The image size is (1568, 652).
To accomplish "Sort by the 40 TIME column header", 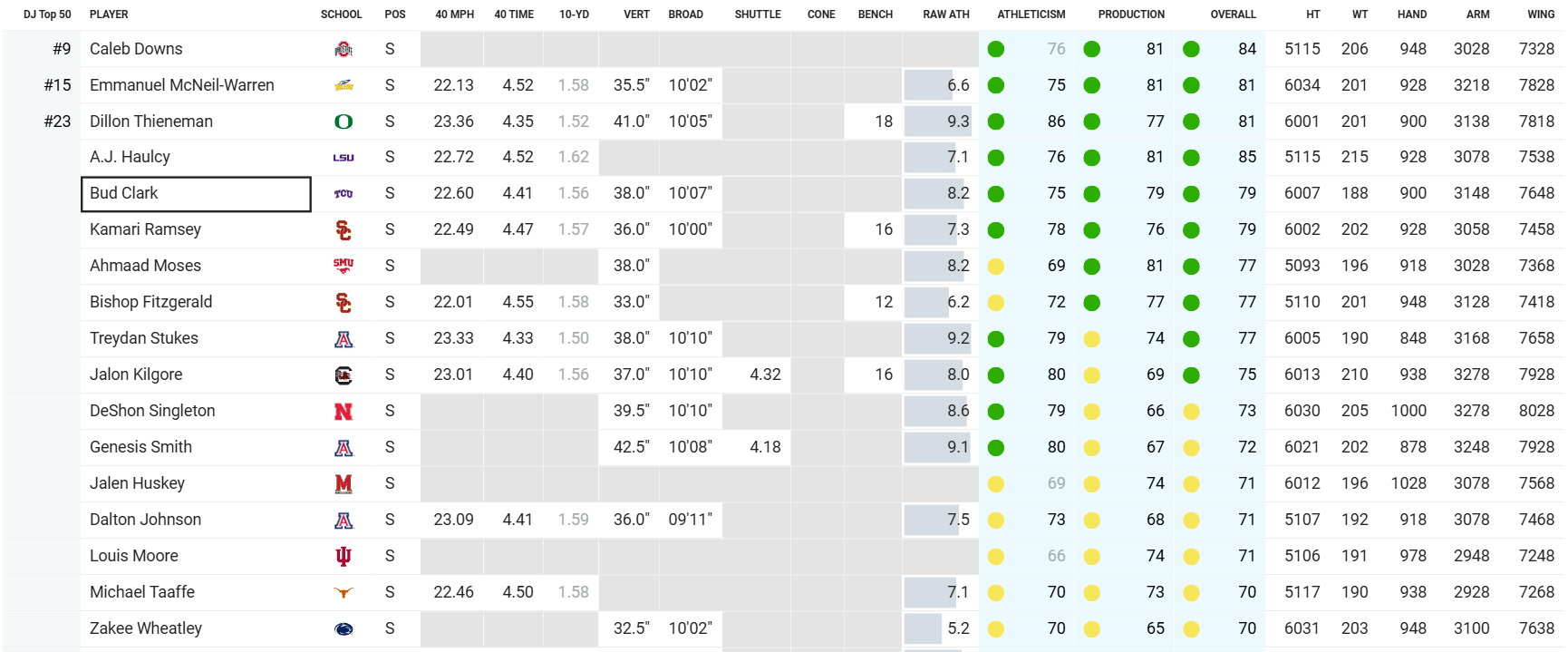I will click(x=513, y=15).
